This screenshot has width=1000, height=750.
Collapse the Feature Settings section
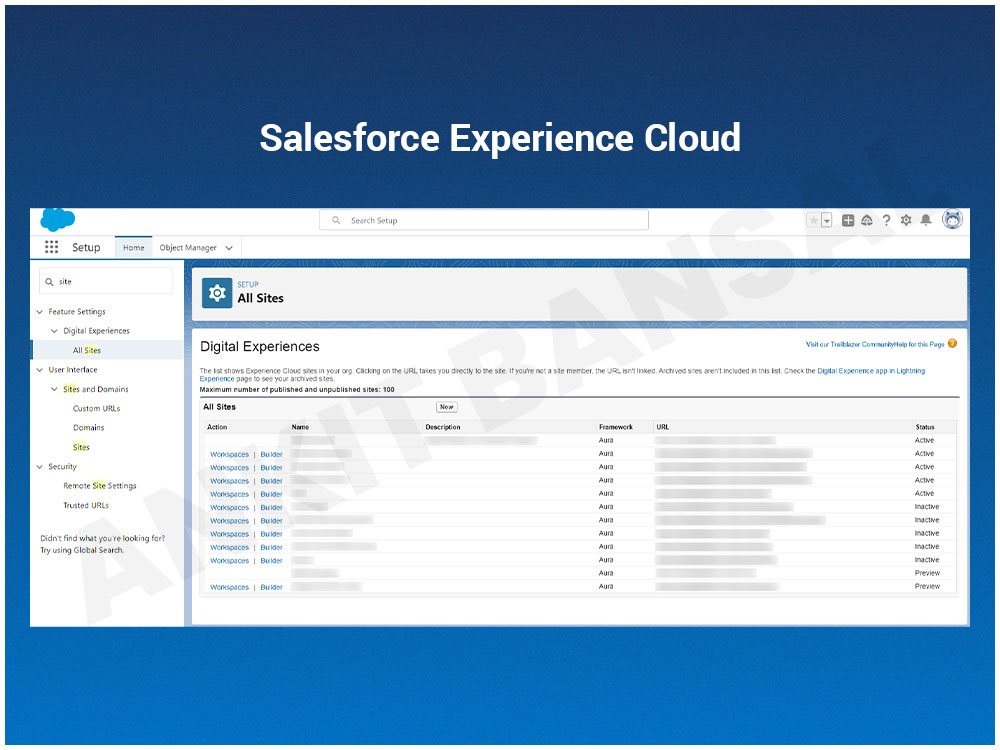40,312
